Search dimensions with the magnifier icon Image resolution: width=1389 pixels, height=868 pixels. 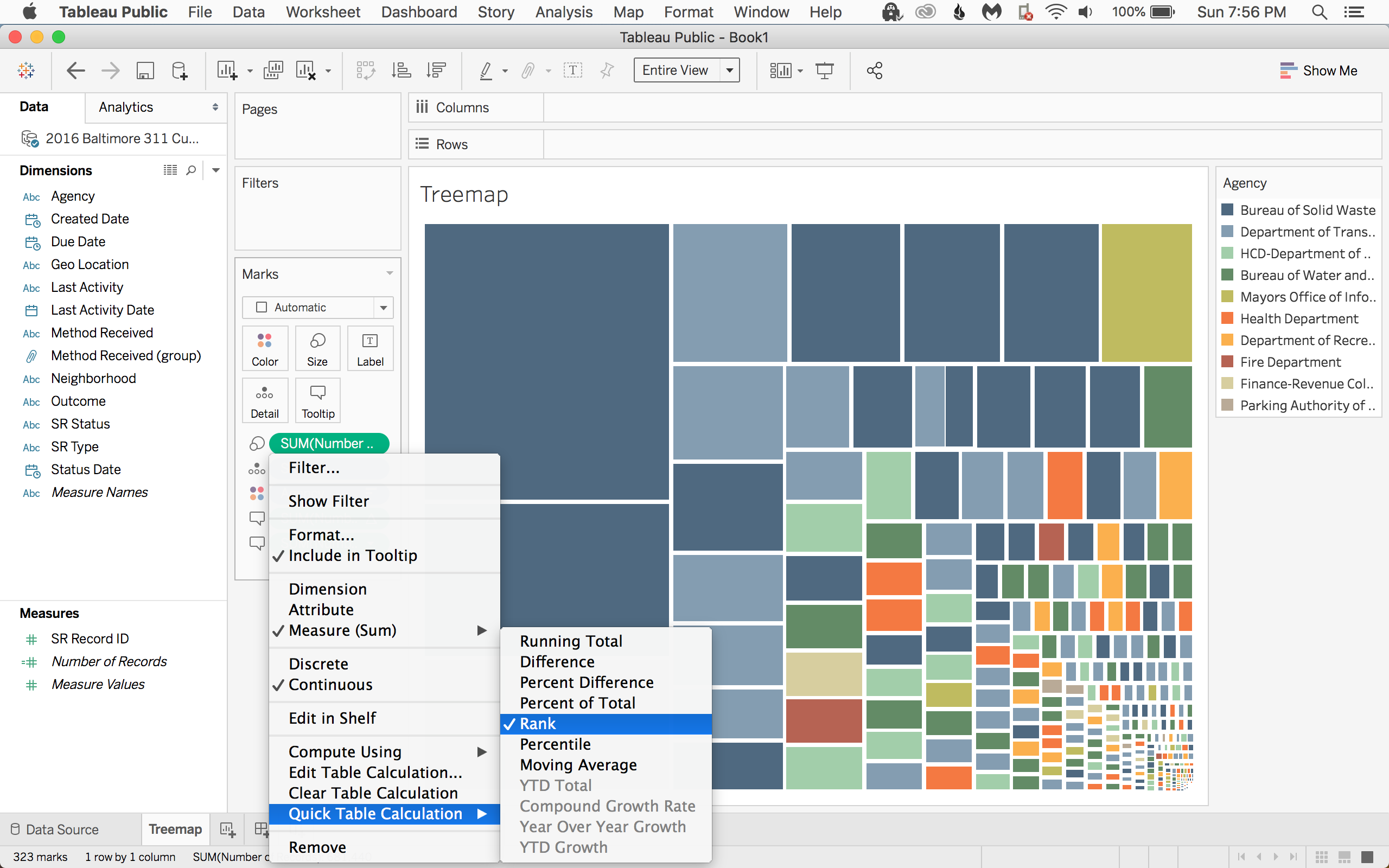191,170
